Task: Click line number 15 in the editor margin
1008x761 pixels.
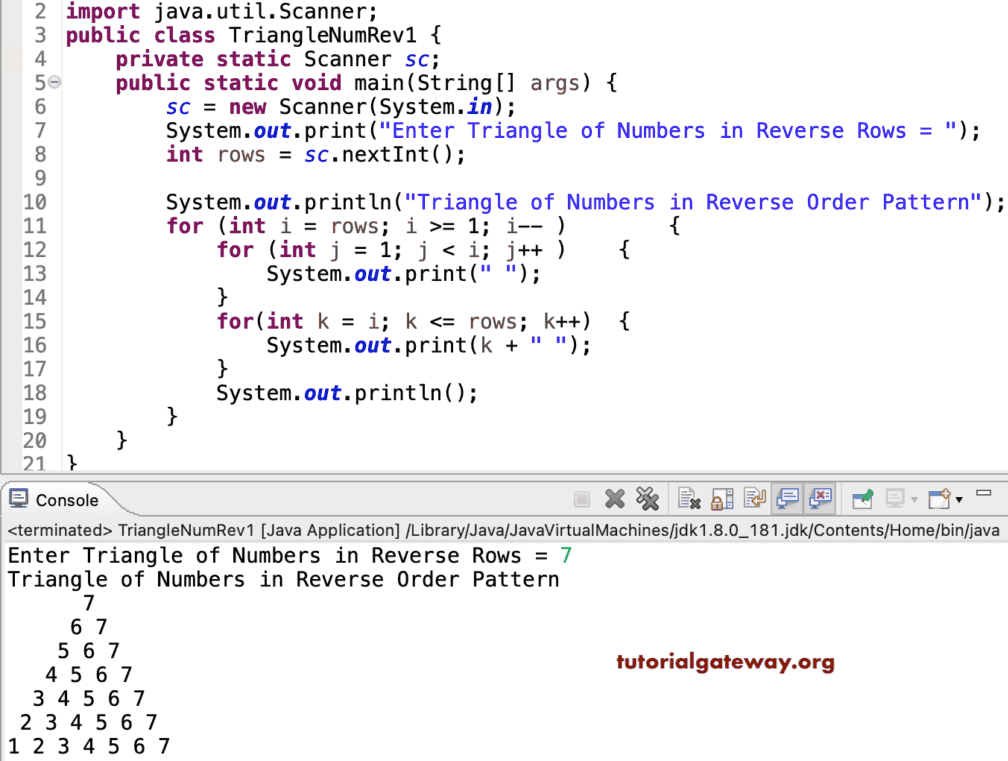Action: point(35,321)
